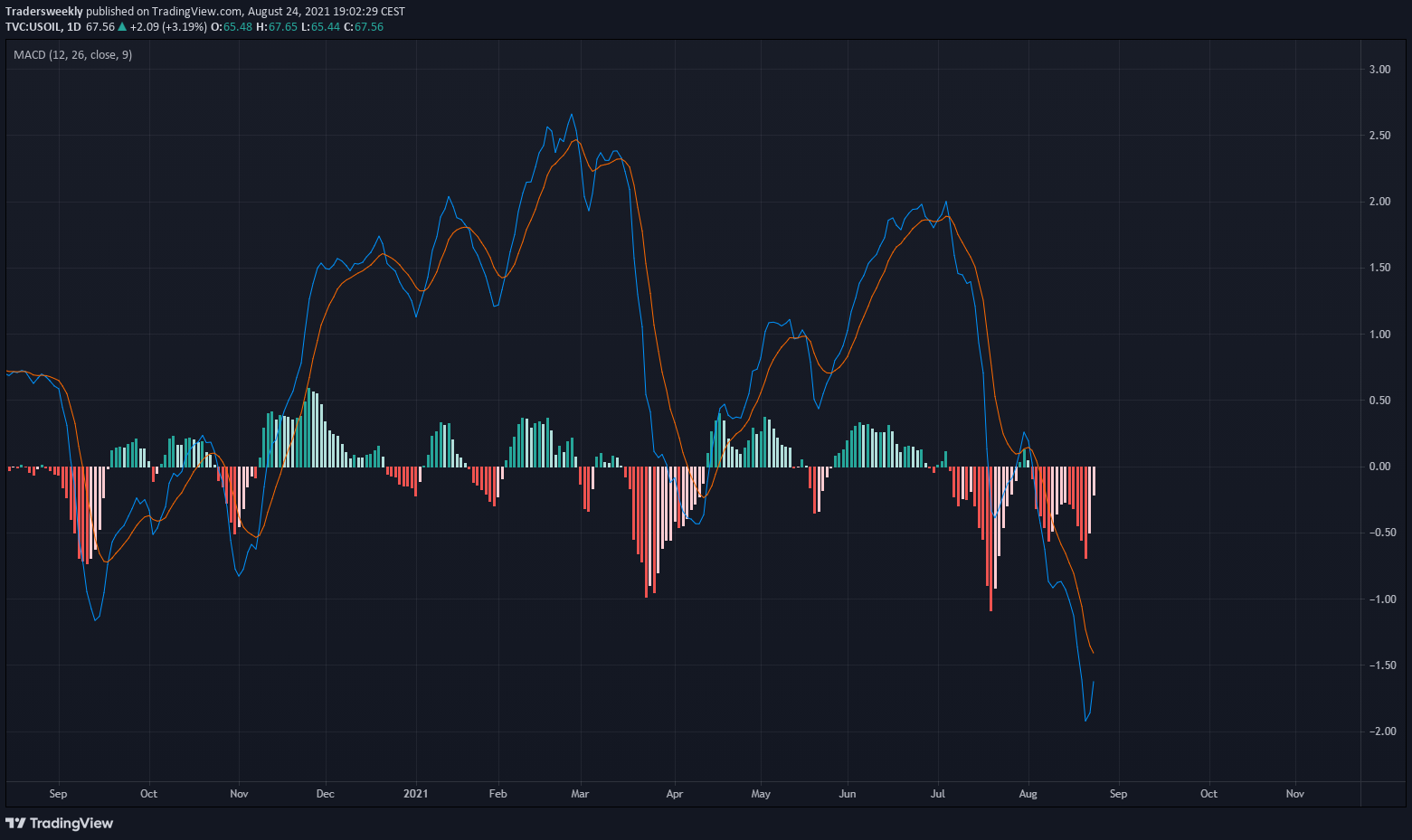The width and height of the screenshot is (1412, 840).
Task: Click the L:65.44 low value
Action: [x=320, y=27]
